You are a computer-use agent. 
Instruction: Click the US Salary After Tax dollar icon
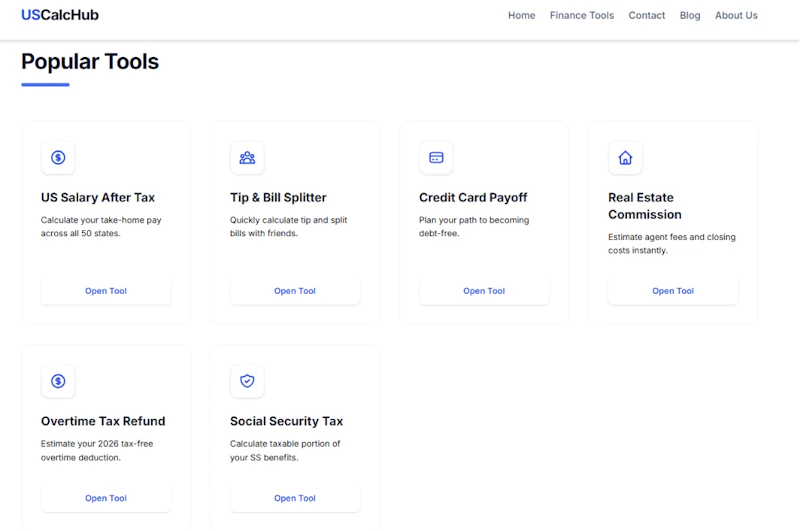pos(58,158)
